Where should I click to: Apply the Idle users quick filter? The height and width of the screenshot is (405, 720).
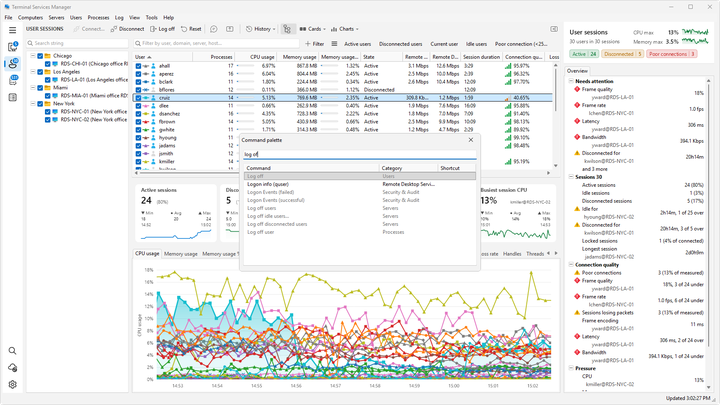476,44
